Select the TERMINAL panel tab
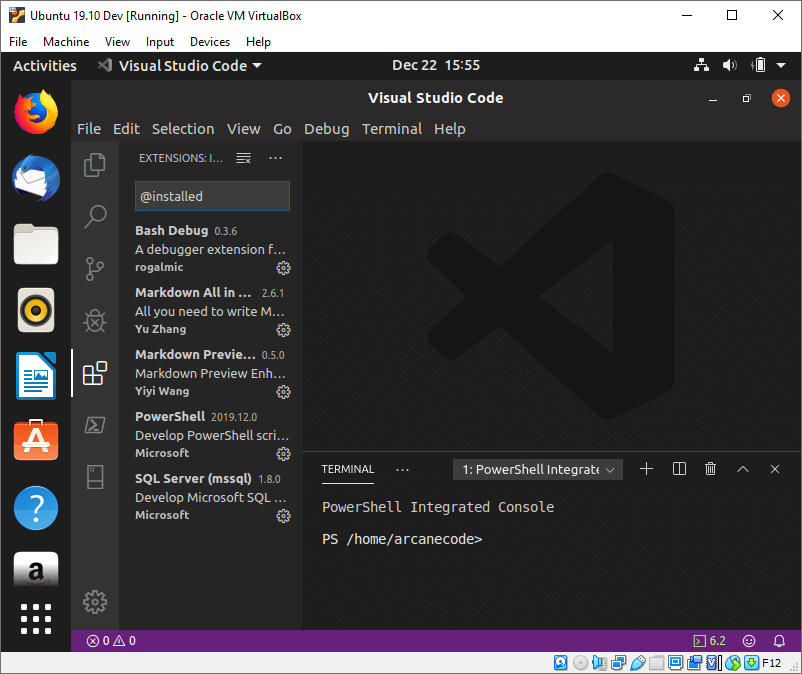The width and height of the screenshot is (802, 674). 348,469
